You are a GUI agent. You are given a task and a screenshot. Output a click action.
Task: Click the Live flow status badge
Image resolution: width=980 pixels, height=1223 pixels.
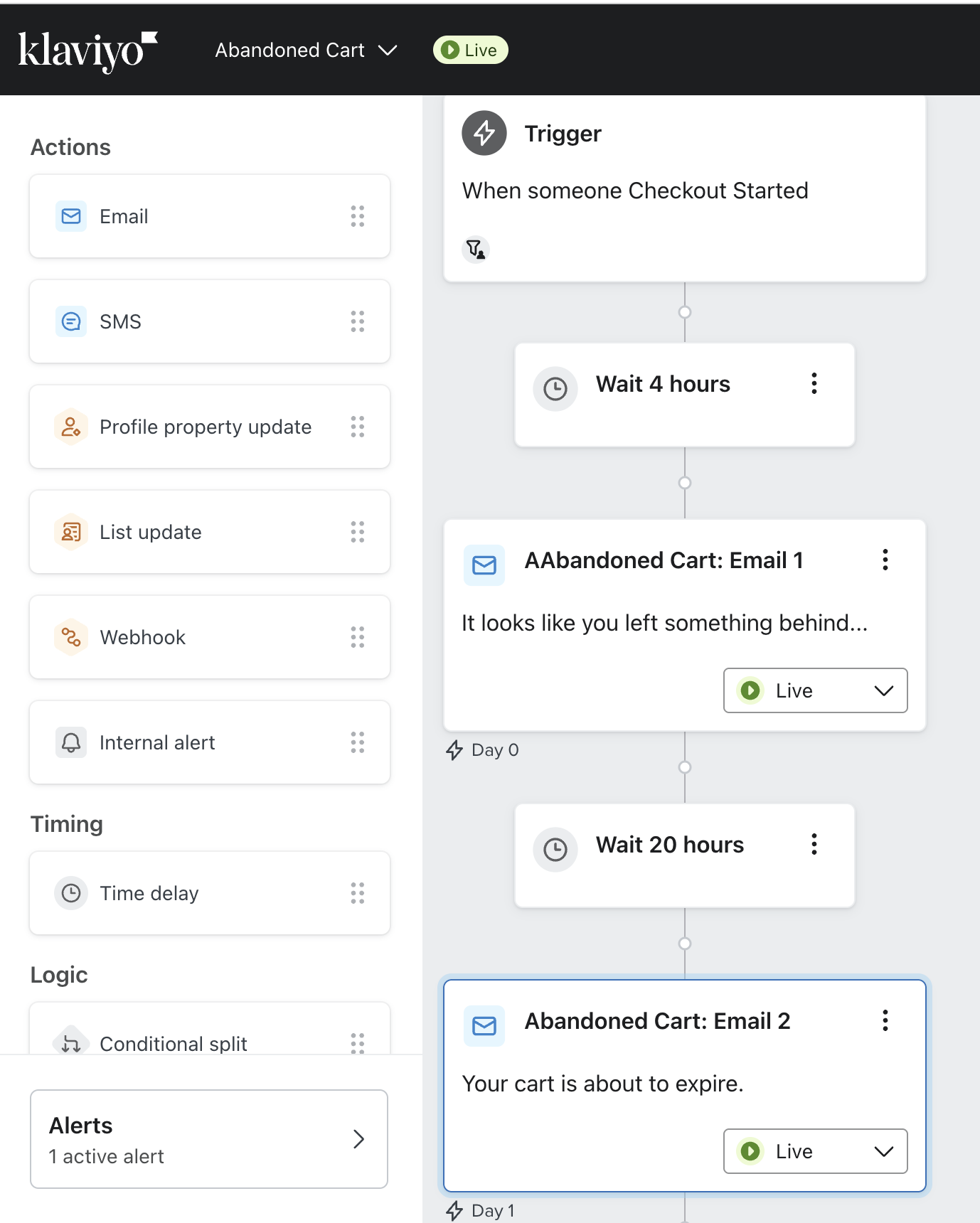click(x=470, y=50)
